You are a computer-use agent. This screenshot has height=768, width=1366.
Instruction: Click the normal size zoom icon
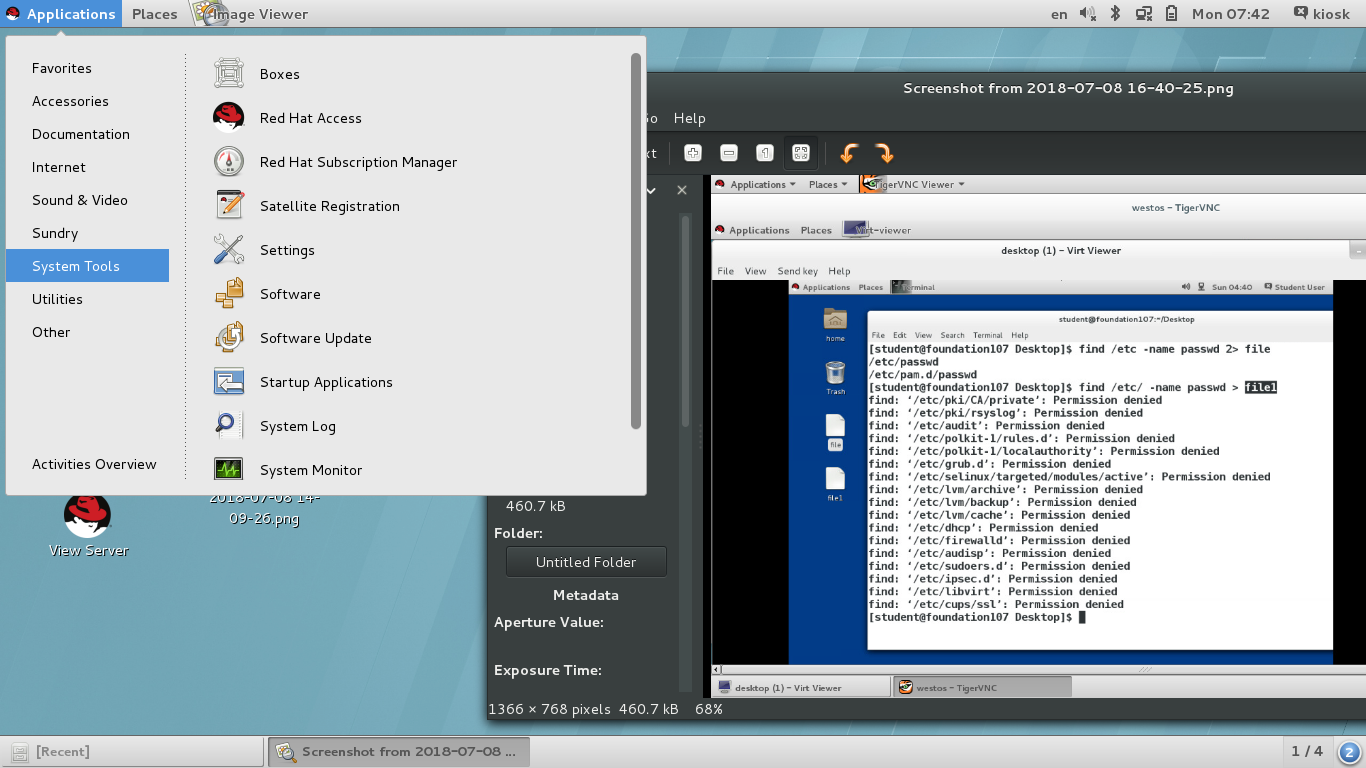point(765,153)
